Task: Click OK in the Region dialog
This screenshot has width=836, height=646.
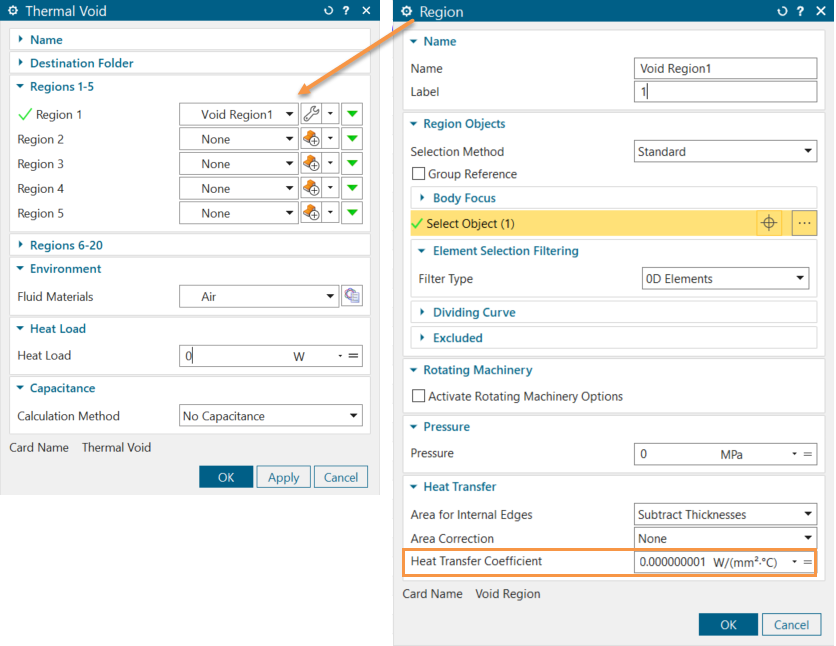Action: [x=727, y=624]
